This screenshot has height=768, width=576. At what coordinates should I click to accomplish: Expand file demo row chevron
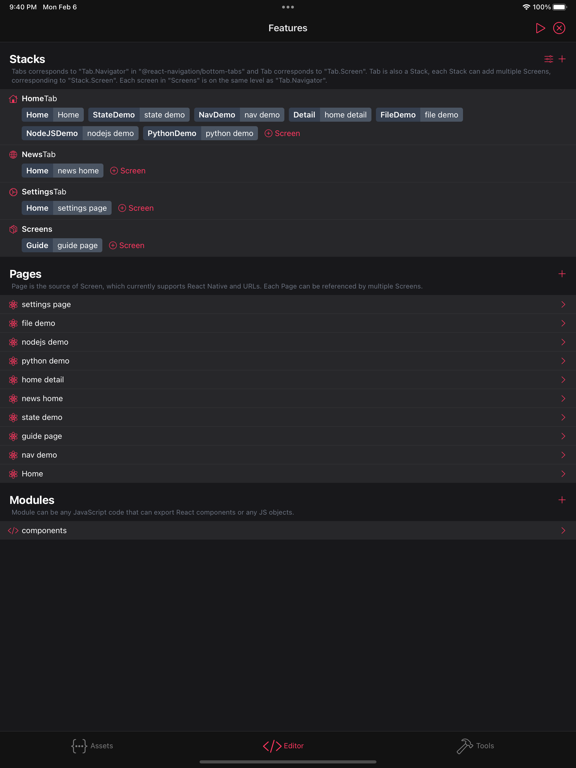tap(563, 323)
